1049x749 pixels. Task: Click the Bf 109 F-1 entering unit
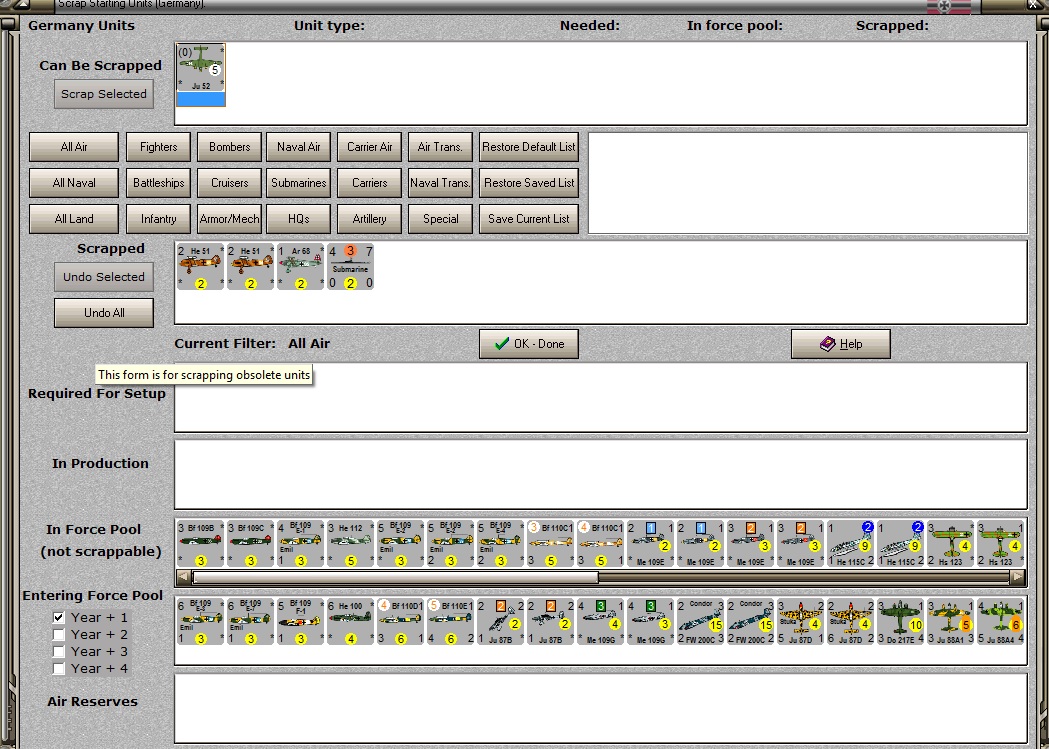300,621
